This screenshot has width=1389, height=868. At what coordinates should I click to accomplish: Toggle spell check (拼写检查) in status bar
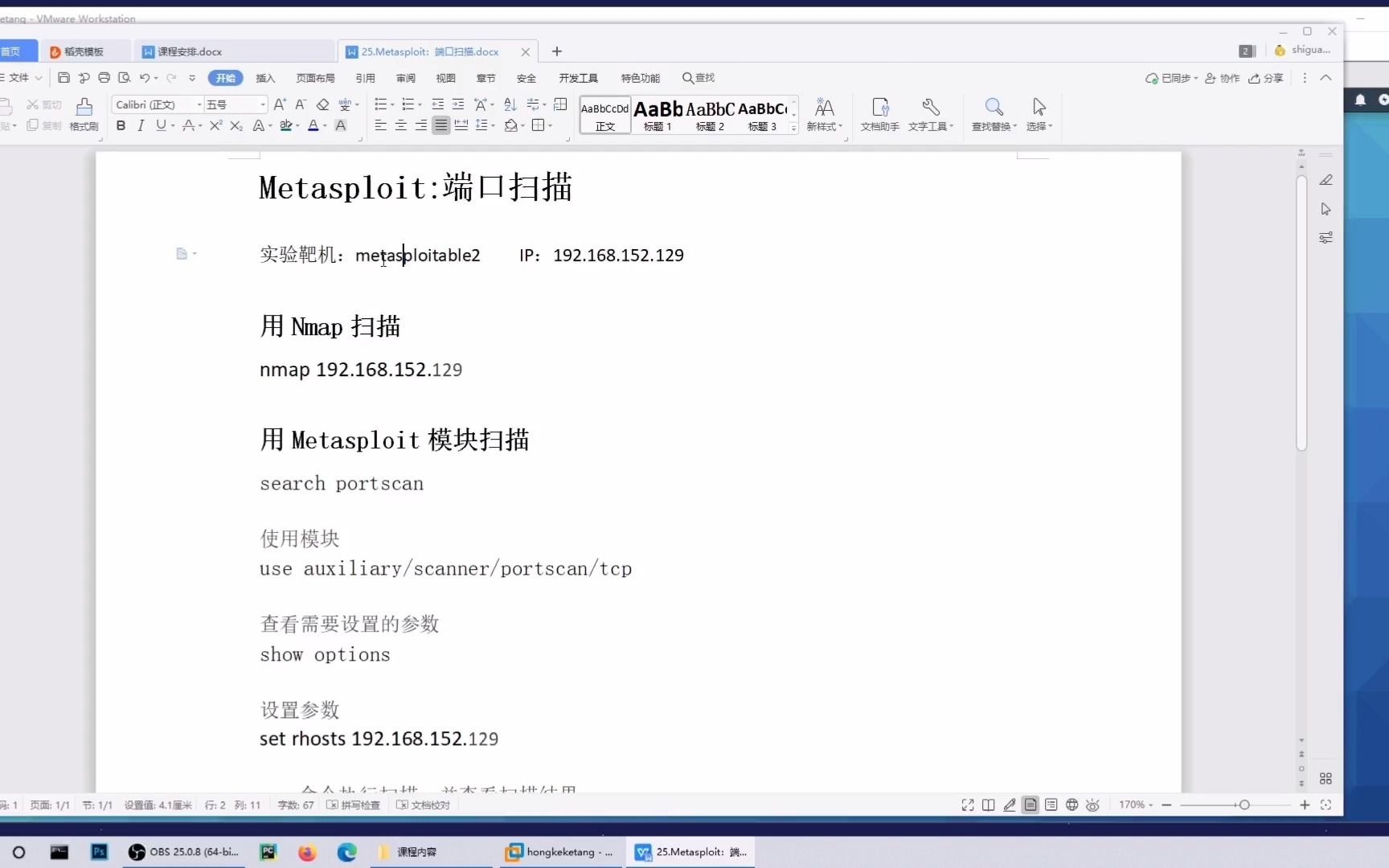pos(354,805)
